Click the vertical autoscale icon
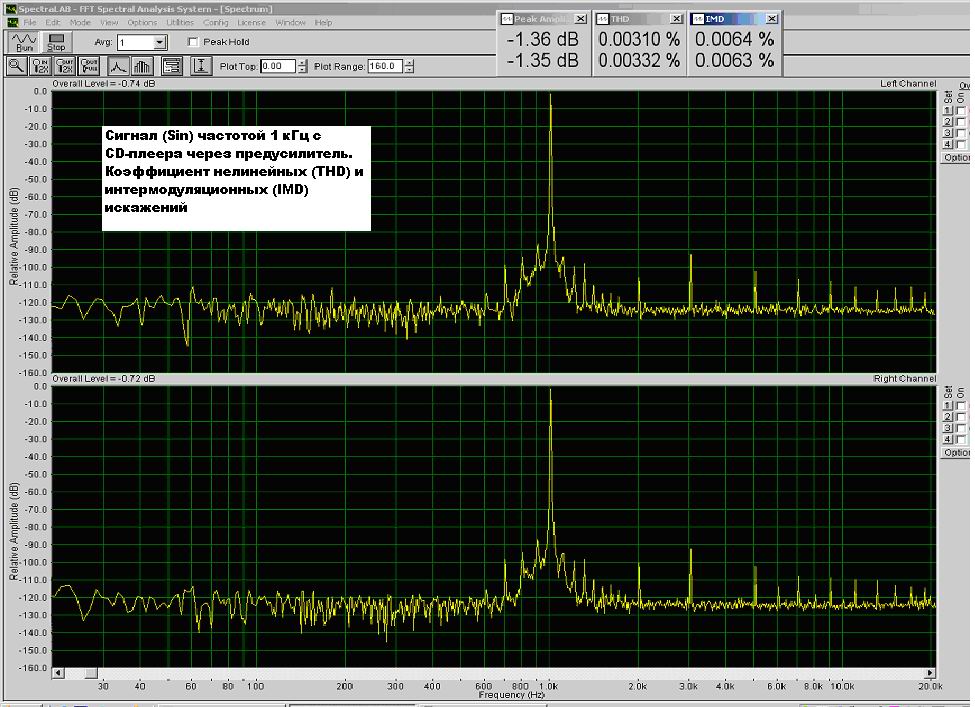The image size is (975, 707). pos(201,66)
